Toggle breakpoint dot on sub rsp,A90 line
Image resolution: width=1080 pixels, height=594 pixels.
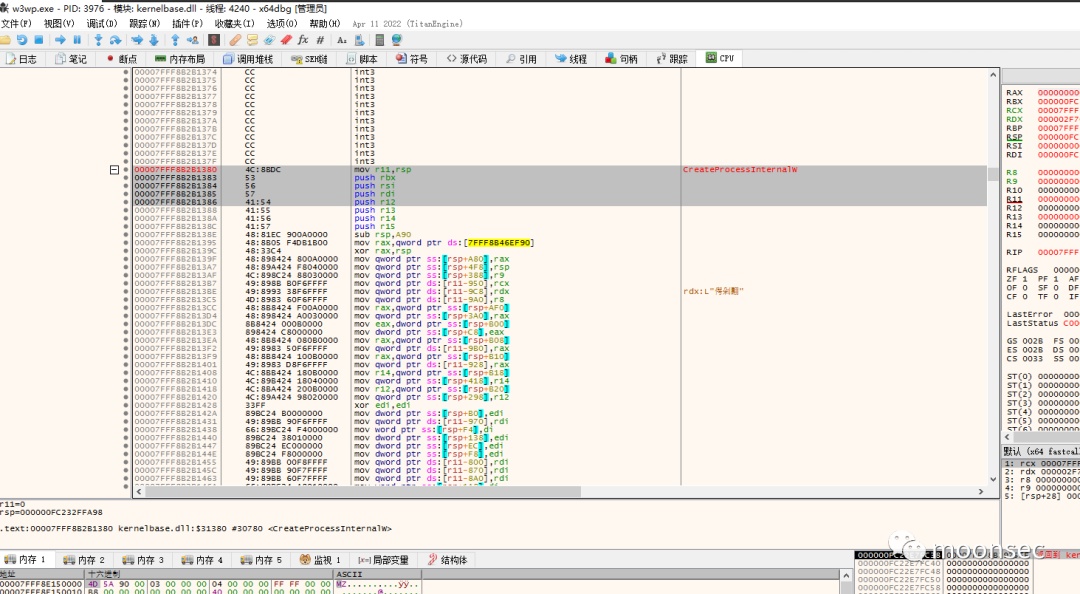click(126, 234)
